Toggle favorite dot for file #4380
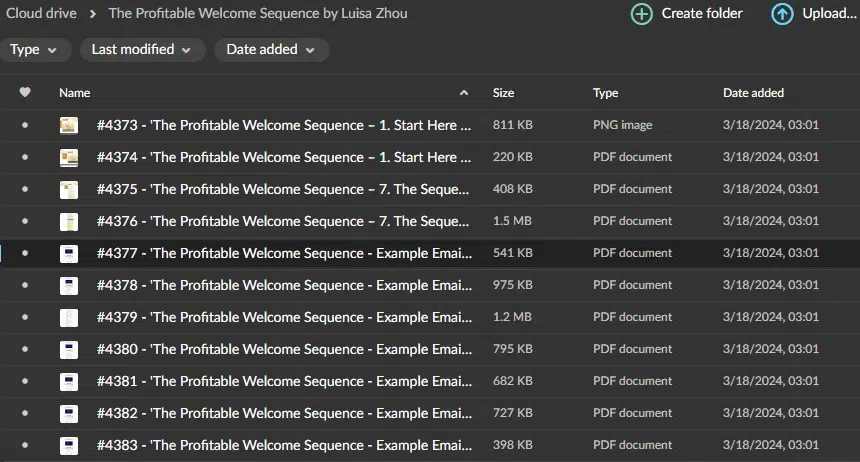This screenshot has height=462, width=860. 25,349
